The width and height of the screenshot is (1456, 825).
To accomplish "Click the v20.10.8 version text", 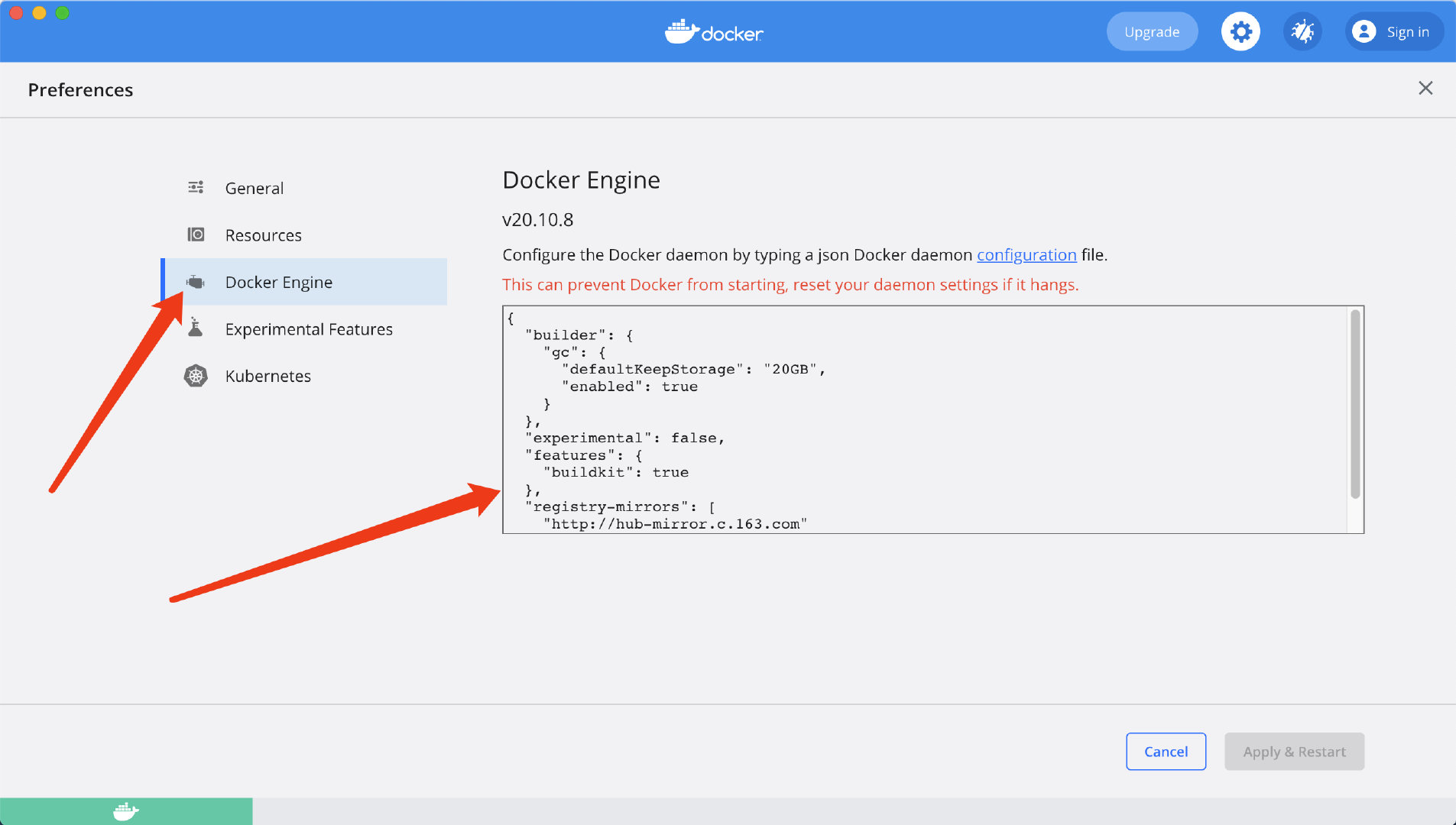I will tap(538, 220).
